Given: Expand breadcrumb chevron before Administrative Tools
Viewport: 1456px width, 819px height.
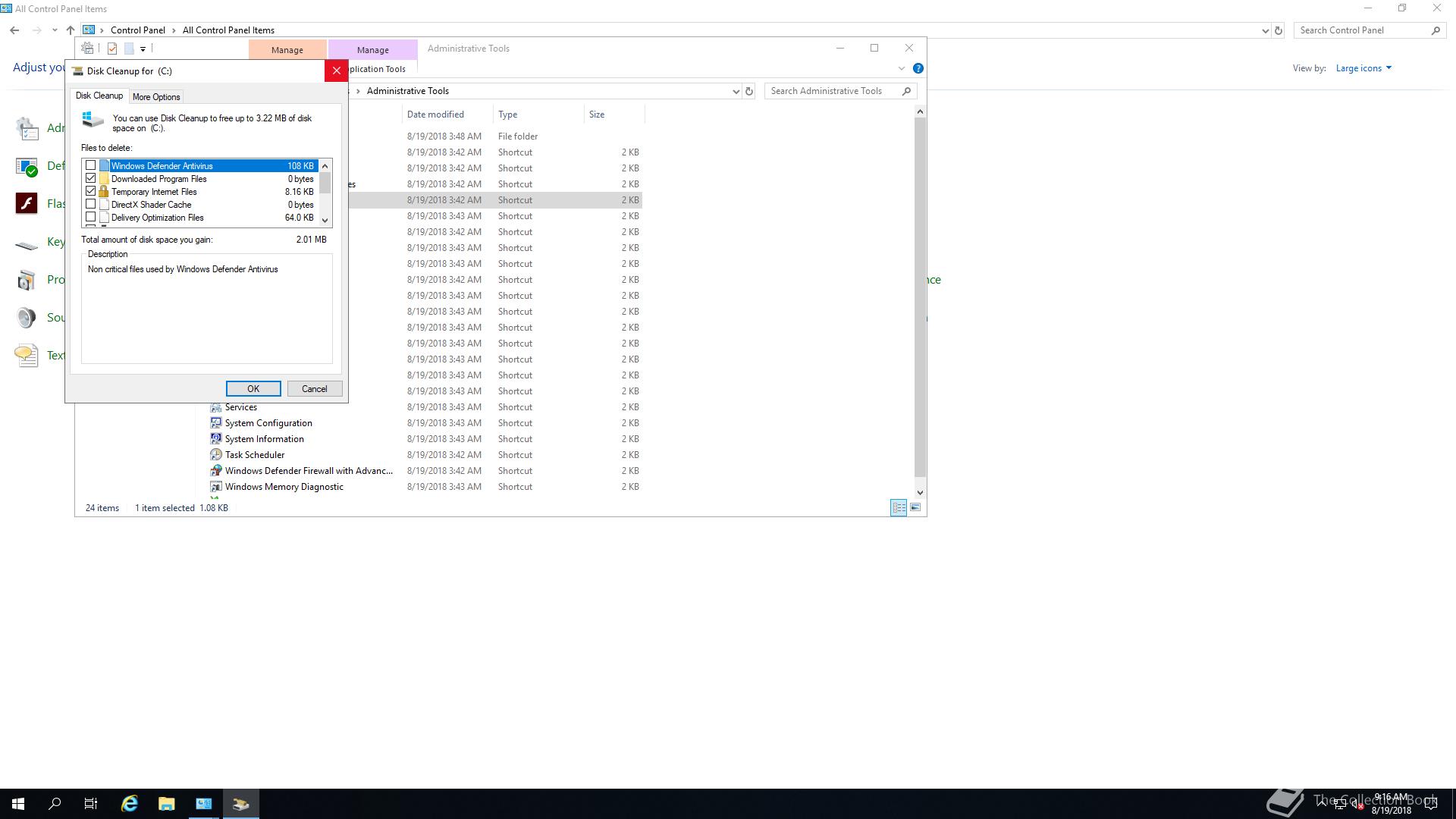Looking at the screenshot, I should [358, 91].
